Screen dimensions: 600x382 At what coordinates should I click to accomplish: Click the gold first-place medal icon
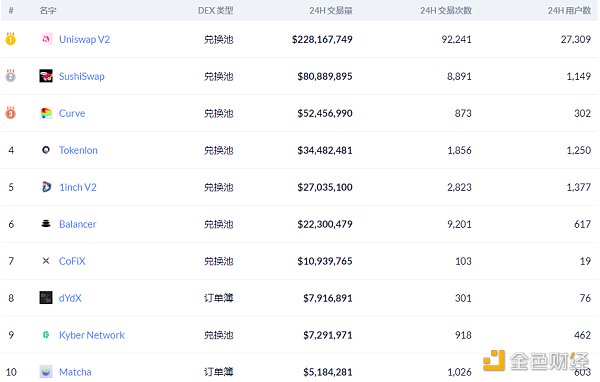11,39
